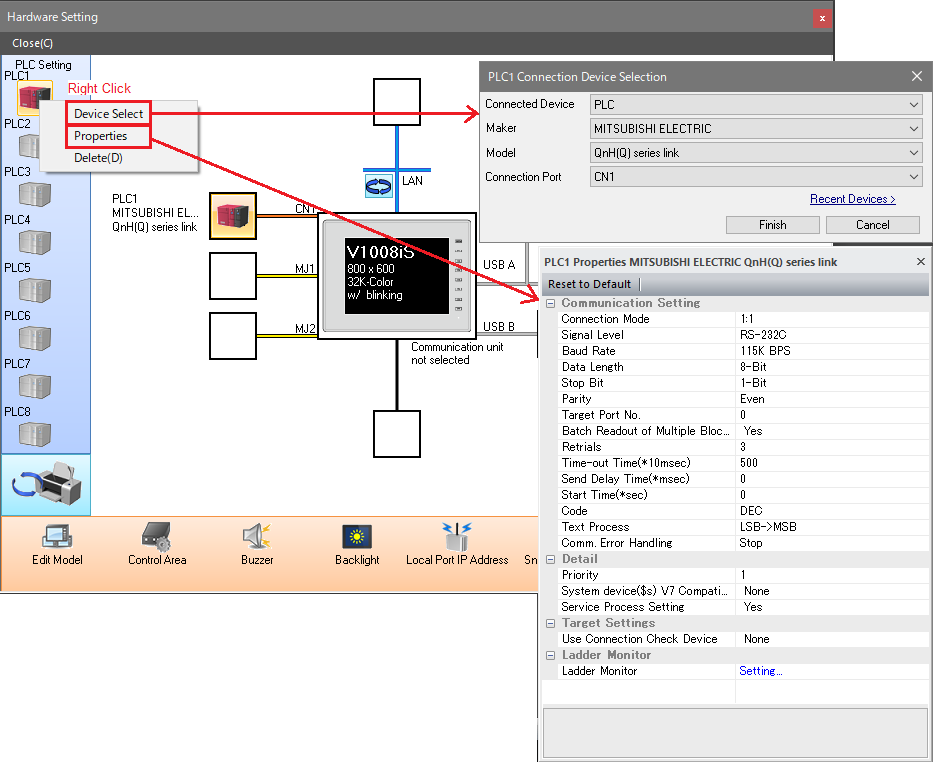Expand the Connection Port dropdown
Screen dimensions: 933x762
pos(755,177)
